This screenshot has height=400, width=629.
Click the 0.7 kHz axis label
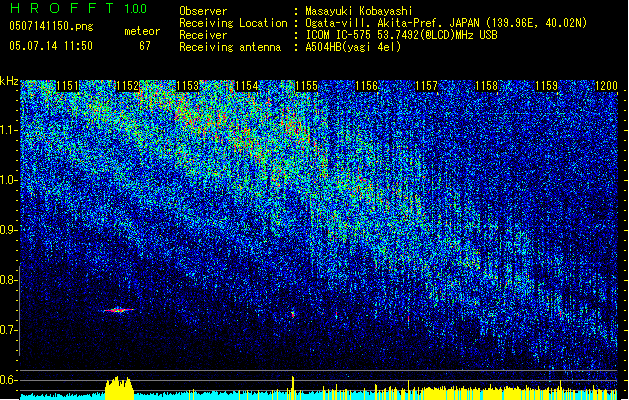[x=9, y=330]
